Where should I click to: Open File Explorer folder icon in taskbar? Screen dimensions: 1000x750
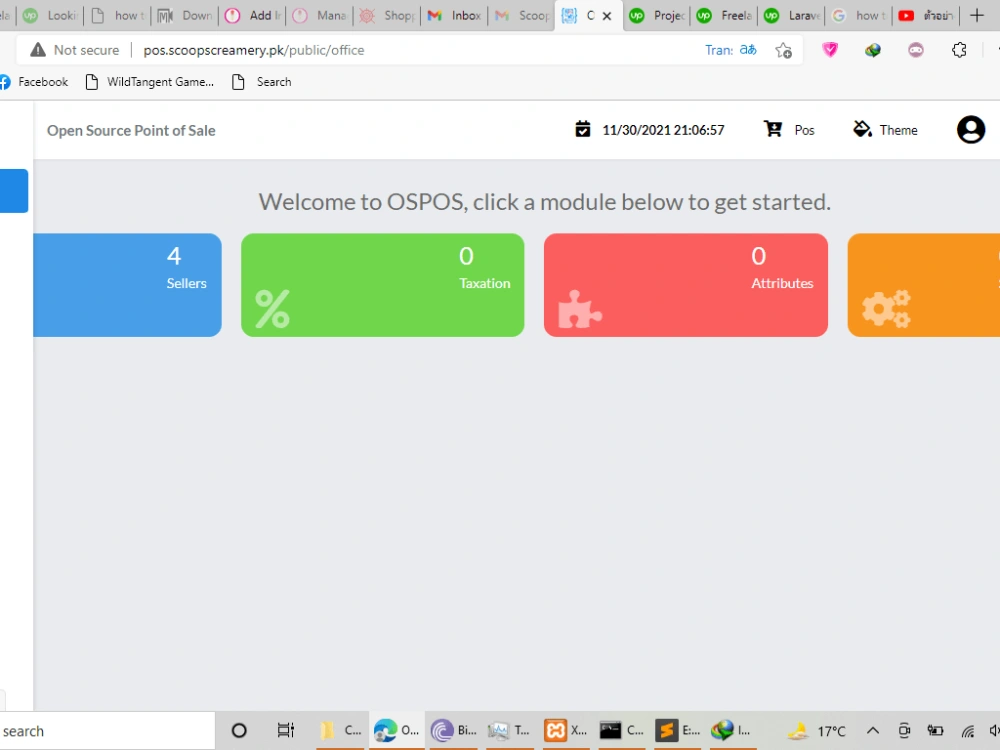coord(340,731)
